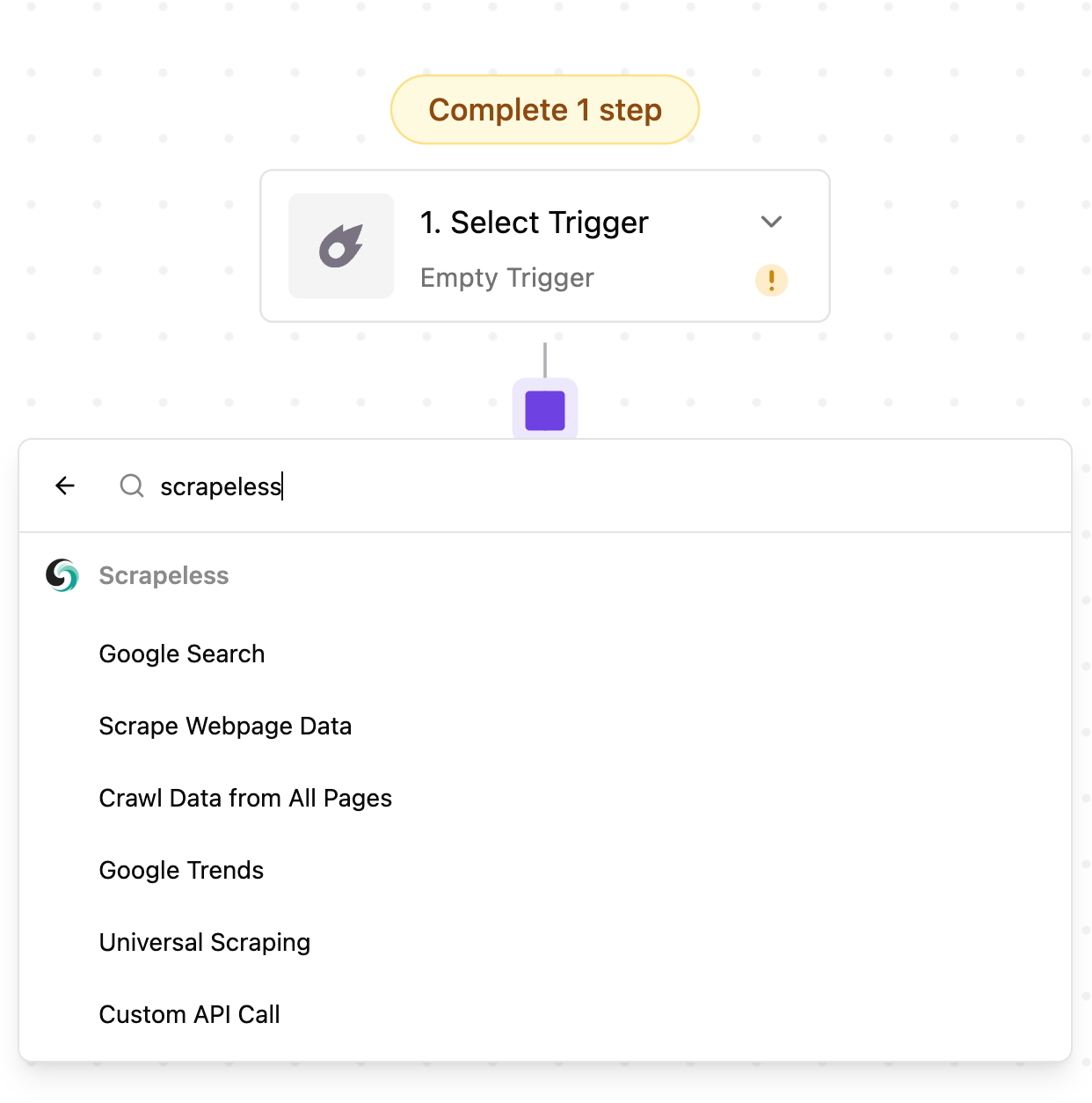The height and width of the screenshot is (1103, 1092).
Task: Click the 1. Select Trigger title
Action: pos(534,223)
